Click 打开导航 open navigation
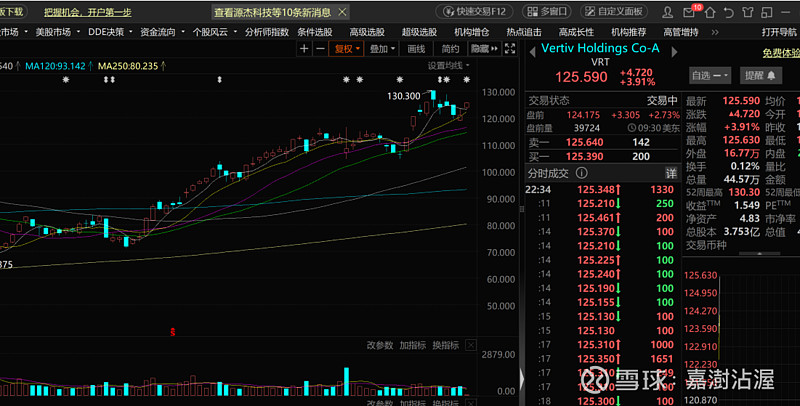Image resolution: width=800 pixels, height=406 pixels. (x=779, y=32)
